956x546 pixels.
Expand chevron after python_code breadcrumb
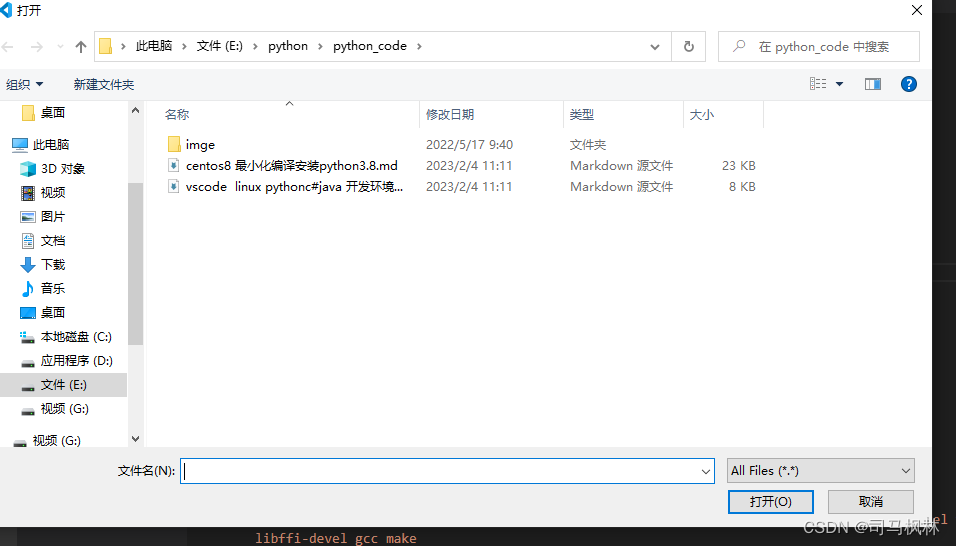coord(419,46)
